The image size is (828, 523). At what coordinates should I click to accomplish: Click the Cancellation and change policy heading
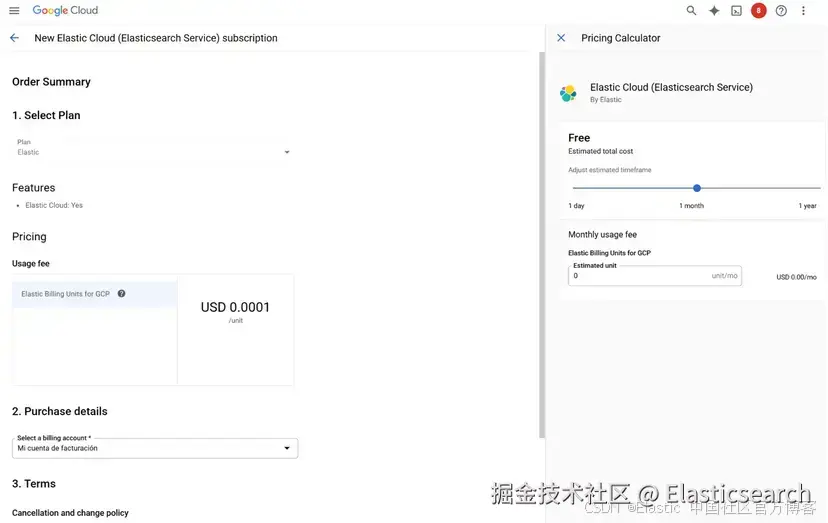click(70, 513)
